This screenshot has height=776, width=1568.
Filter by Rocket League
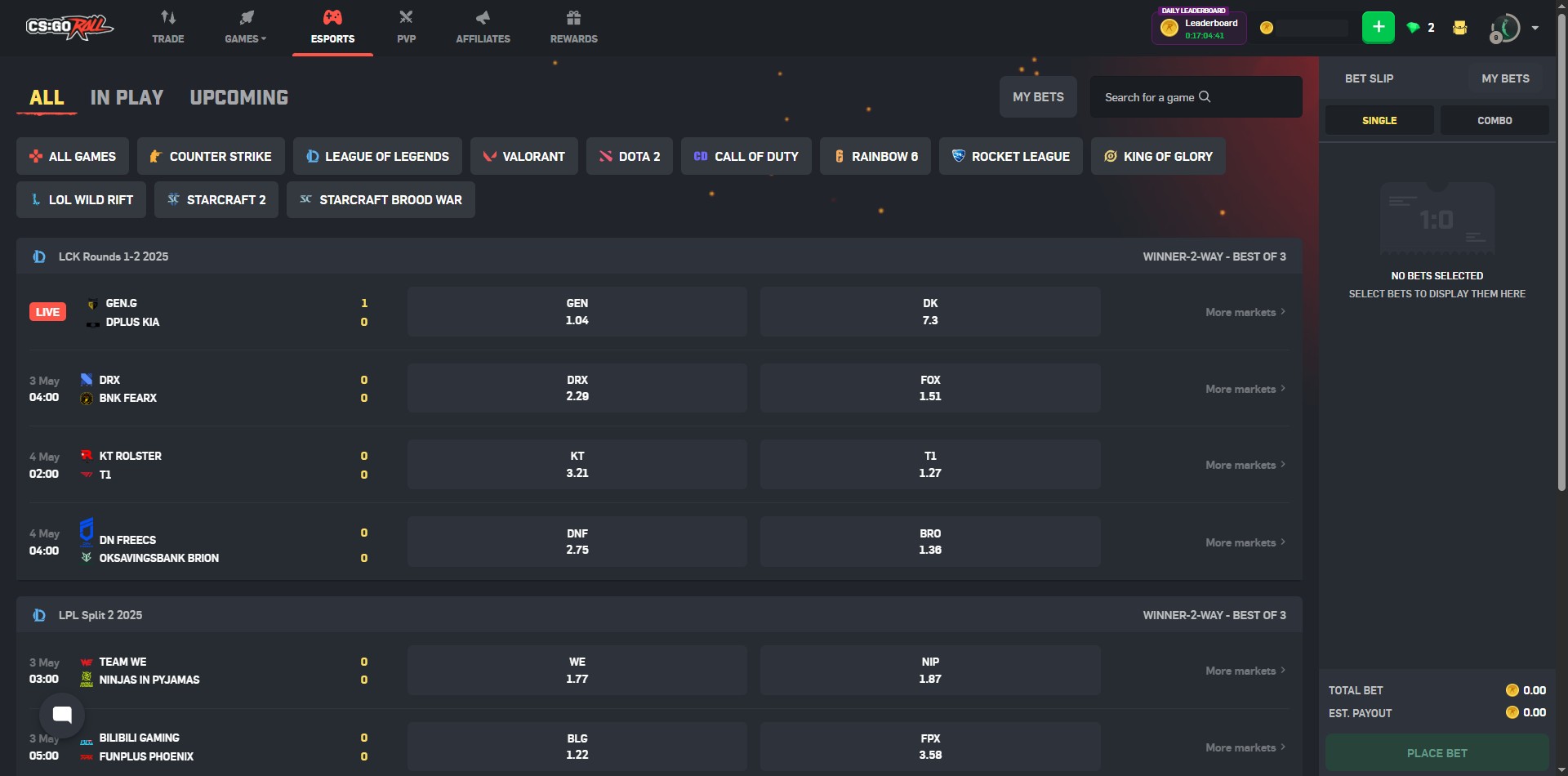[x=1011, y=156]
